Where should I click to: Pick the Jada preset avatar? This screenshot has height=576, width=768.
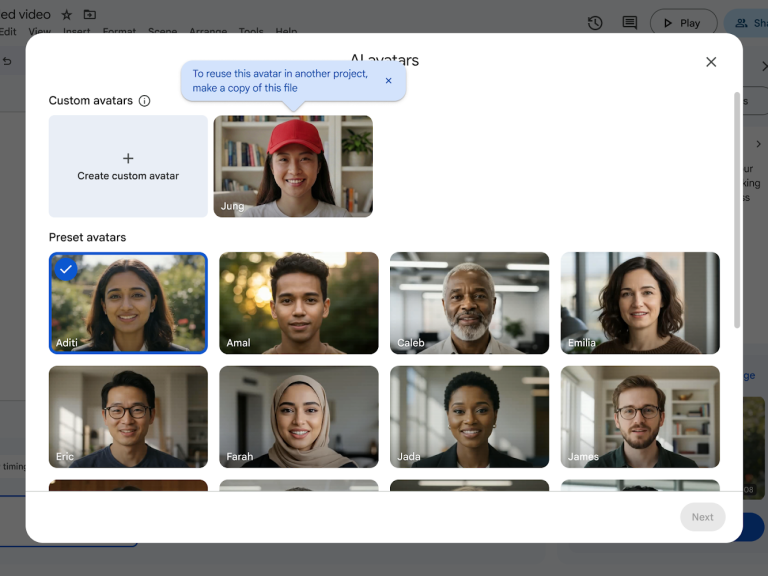click(469, 416)
